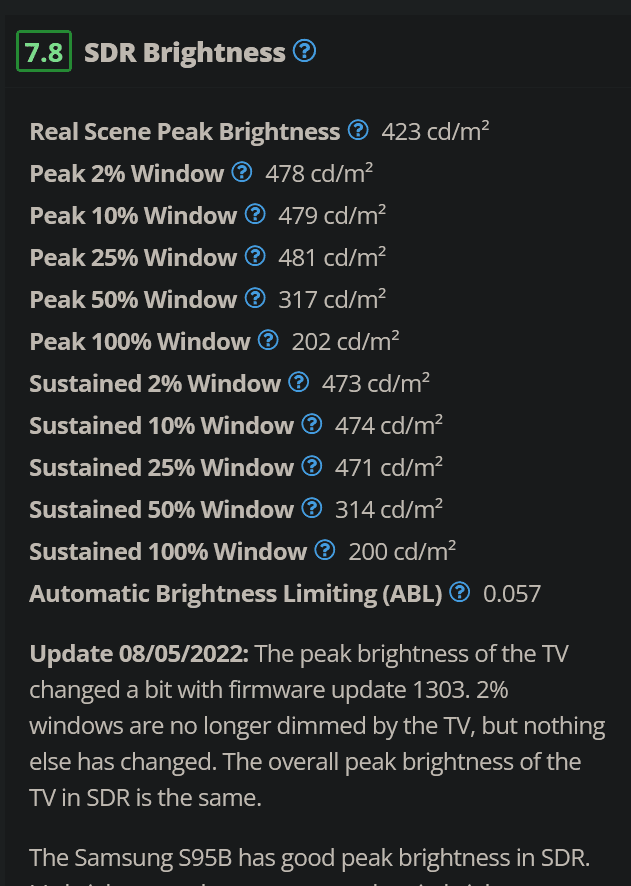Click help icon beside Sustained 10% Window
The width and height of the screenshot is (631, 886).
(x=312, y=425)
